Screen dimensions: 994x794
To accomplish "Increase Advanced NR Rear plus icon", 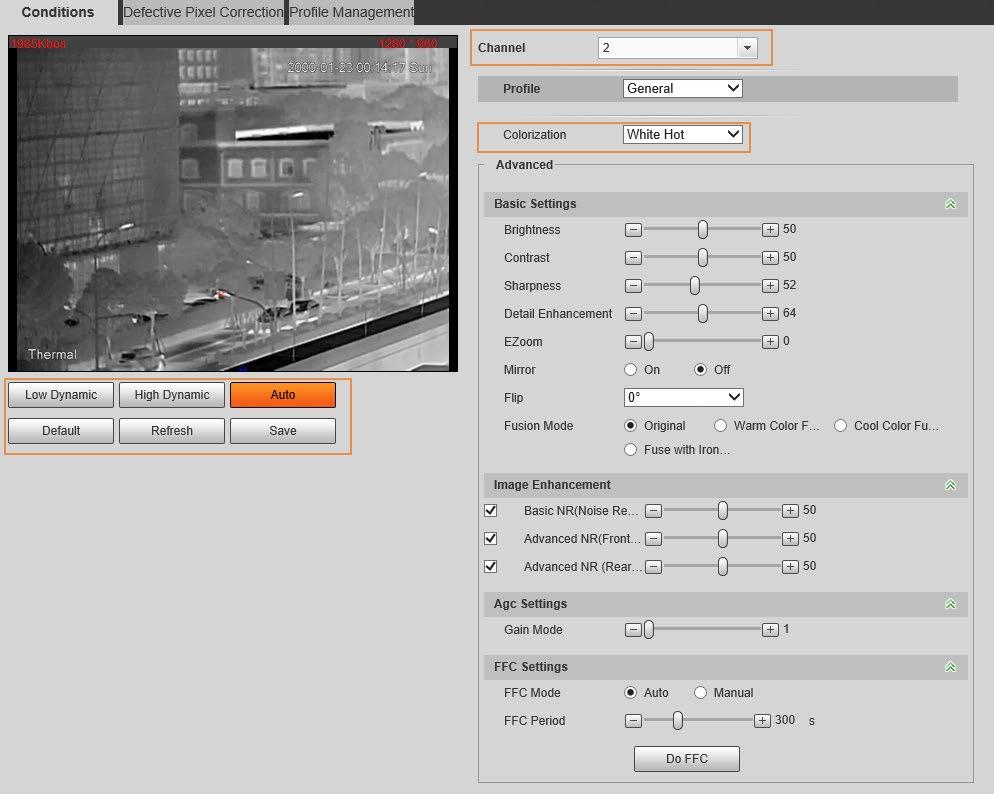I will (790, 567).
